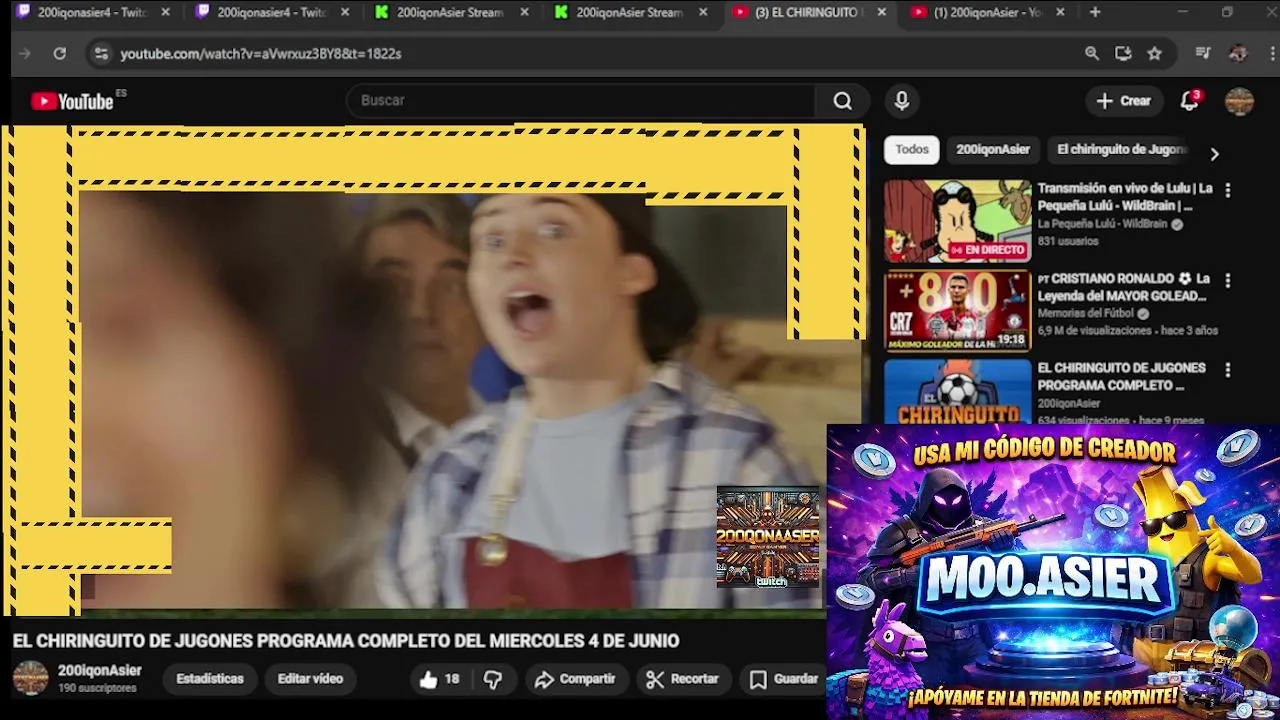Click the YouTube logo home link

tap(73, 101)
